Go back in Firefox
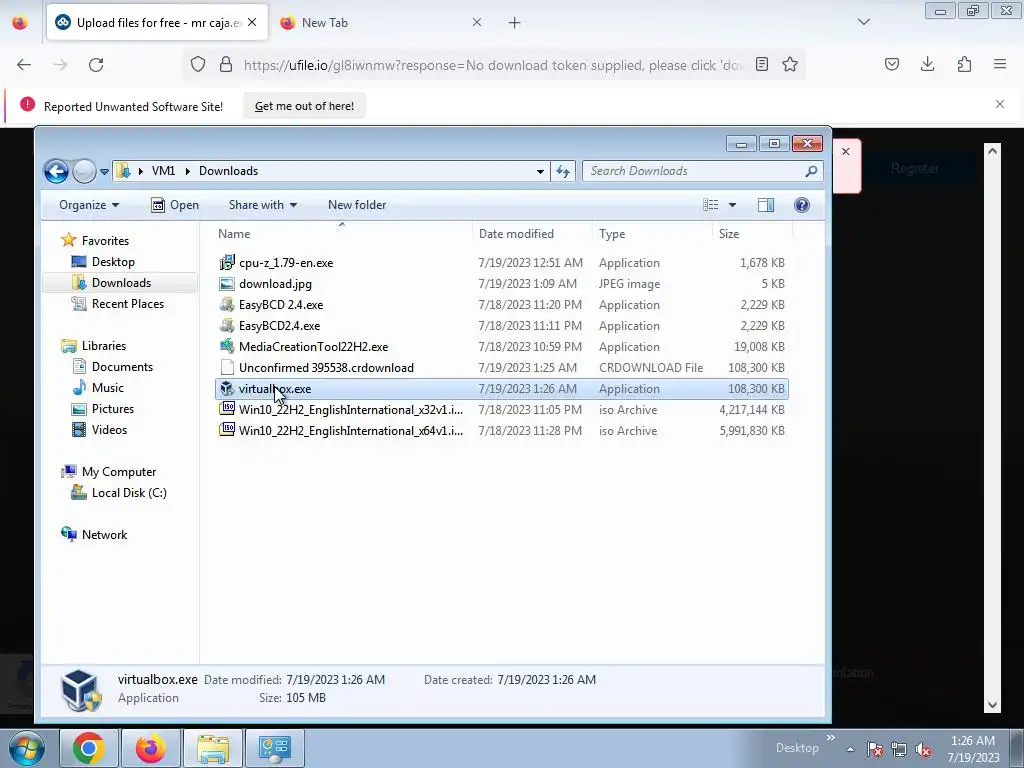This screenshot has height=768, width=1024. tap(24, 65)
